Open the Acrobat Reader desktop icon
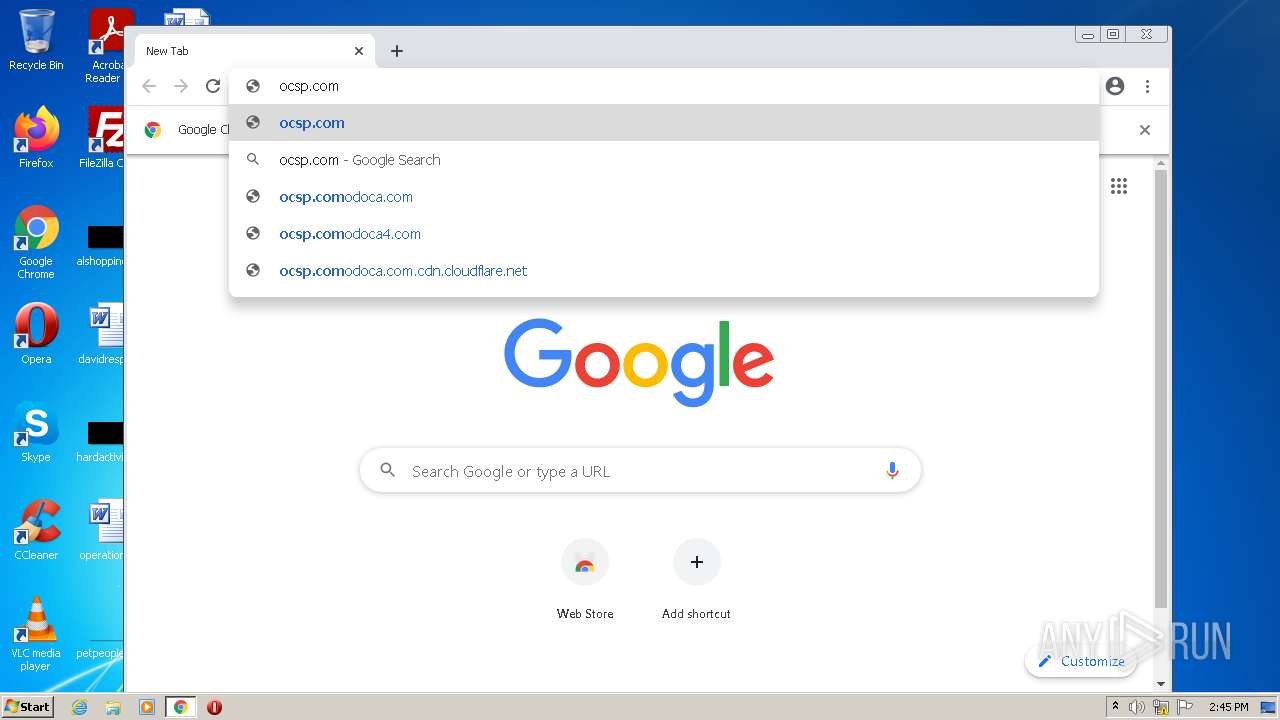Viewport: 1280px width, 720px height. [x=106, y=46]
